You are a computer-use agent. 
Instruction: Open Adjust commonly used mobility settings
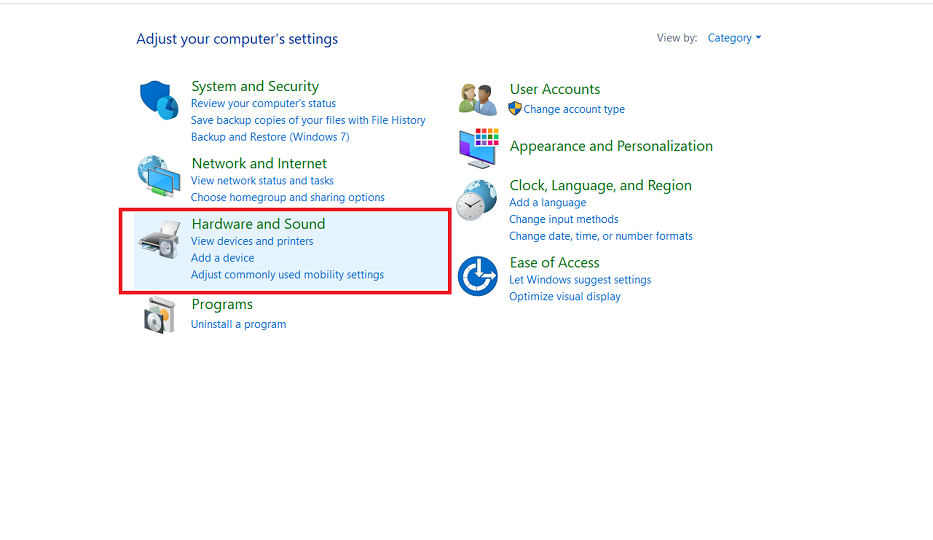(x=287, y=275)
